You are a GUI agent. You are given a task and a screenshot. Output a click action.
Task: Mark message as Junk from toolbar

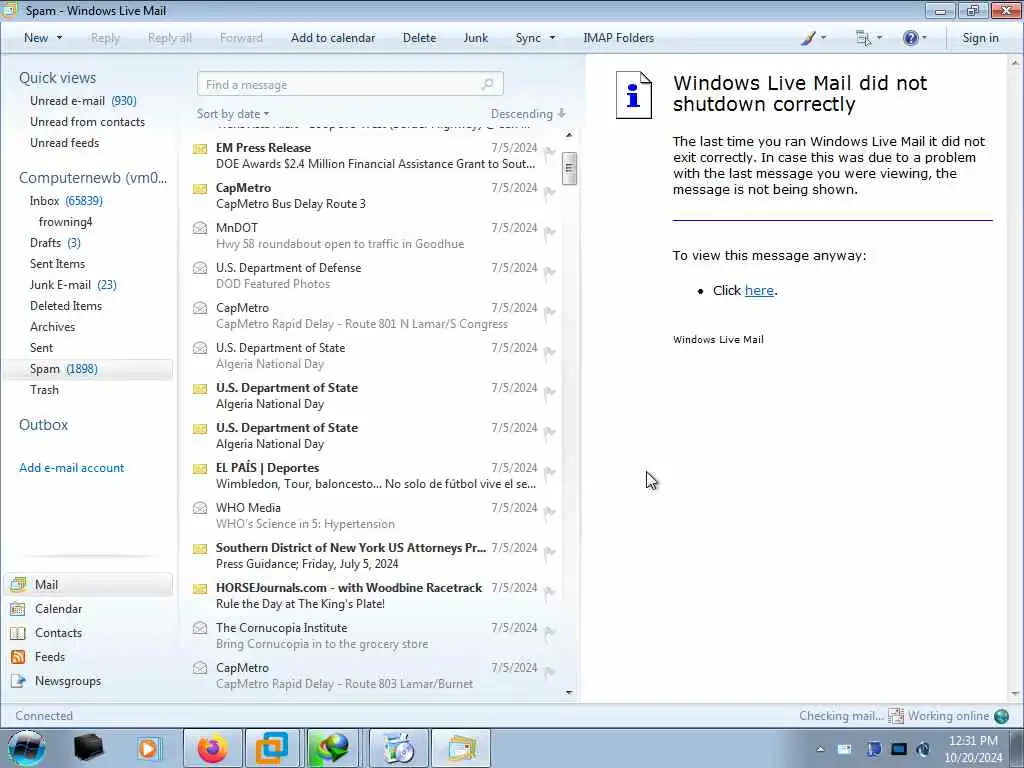[475, 38]
